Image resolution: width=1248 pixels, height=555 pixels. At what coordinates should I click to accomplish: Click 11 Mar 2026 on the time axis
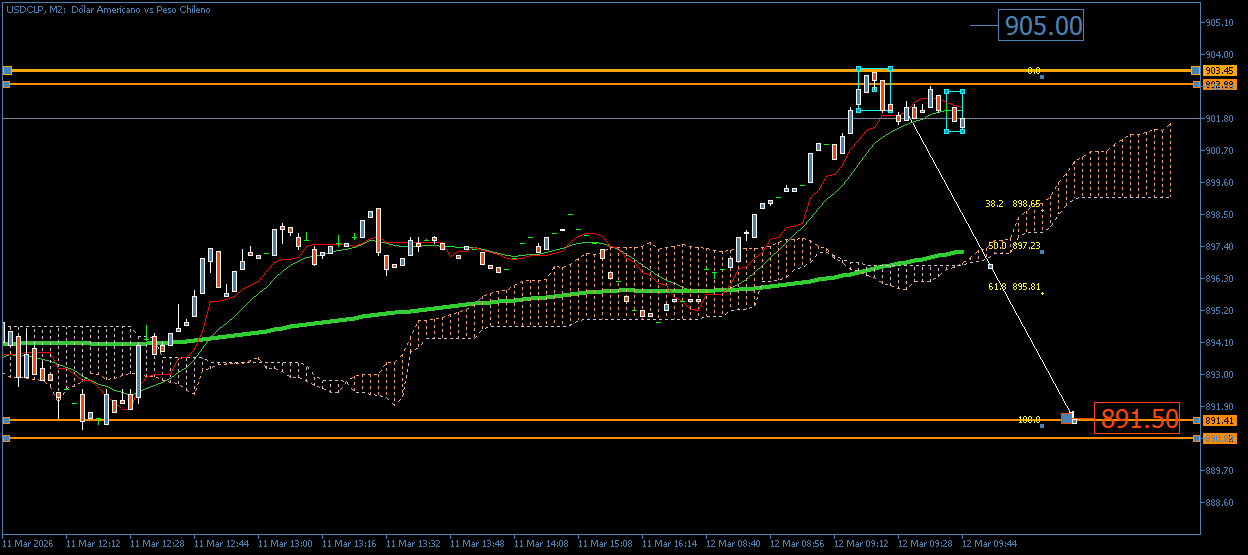26,544
